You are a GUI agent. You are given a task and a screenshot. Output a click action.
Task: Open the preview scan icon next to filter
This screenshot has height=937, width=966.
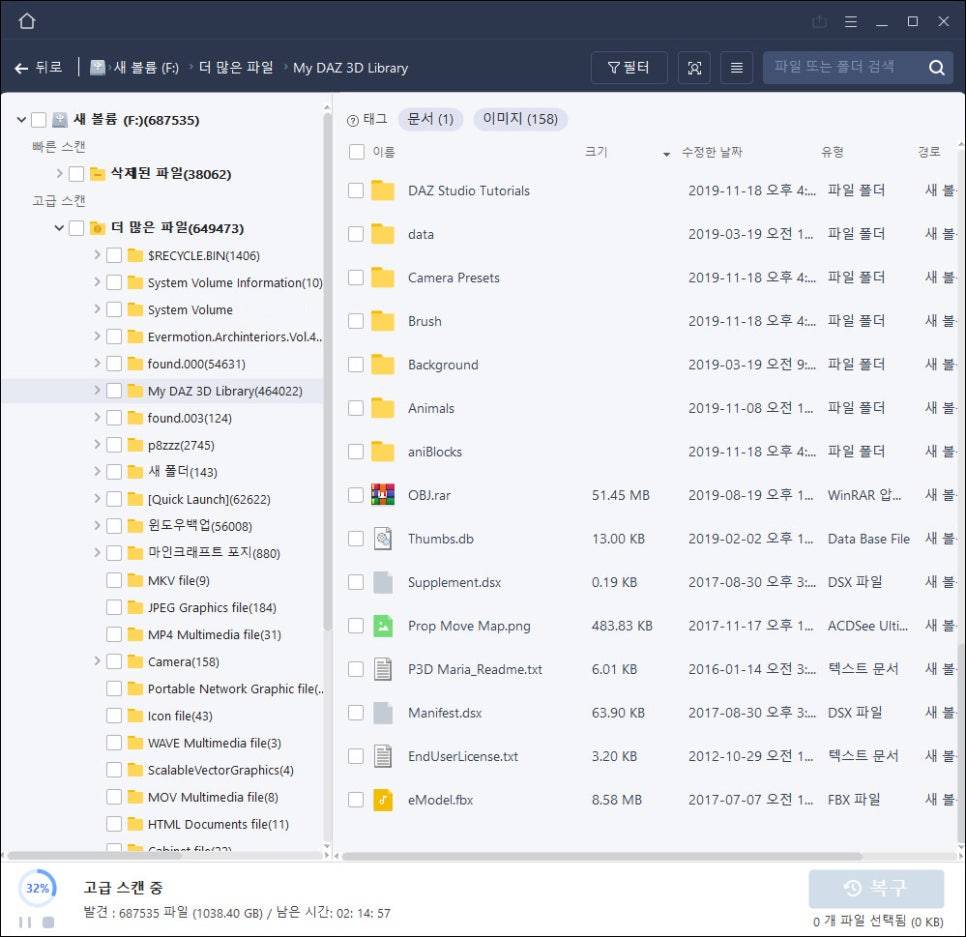pyautogui.click(x=694, y=68)
